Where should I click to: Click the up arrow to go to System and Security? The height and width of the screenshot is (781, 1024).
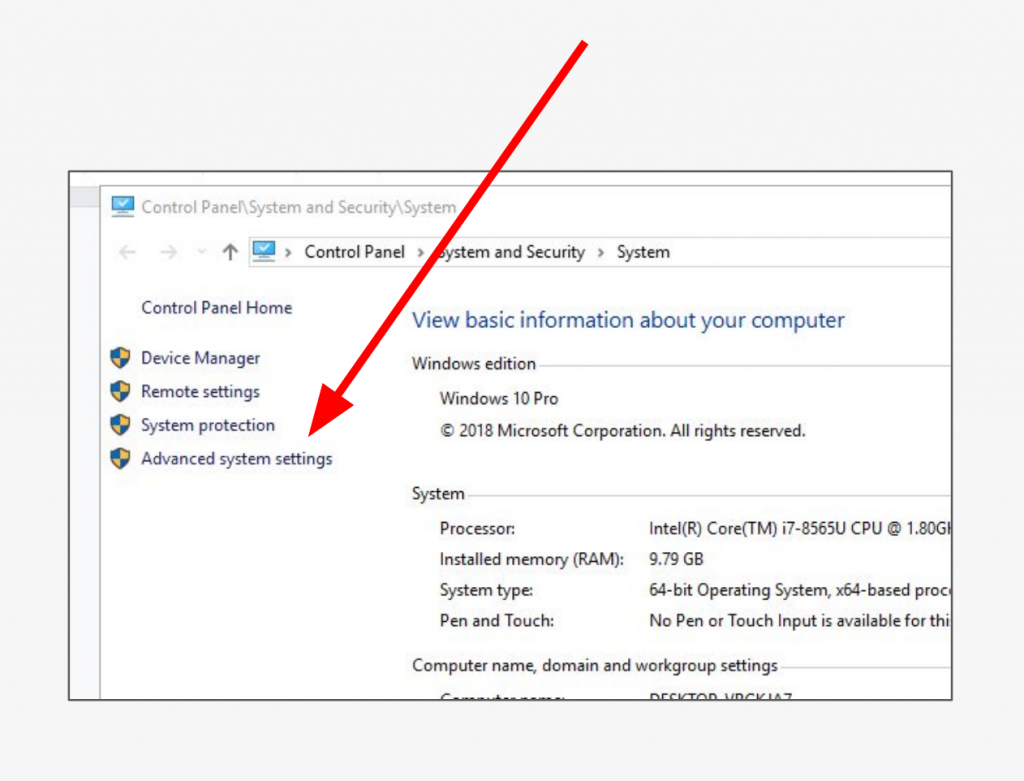[x=229, y=251]
